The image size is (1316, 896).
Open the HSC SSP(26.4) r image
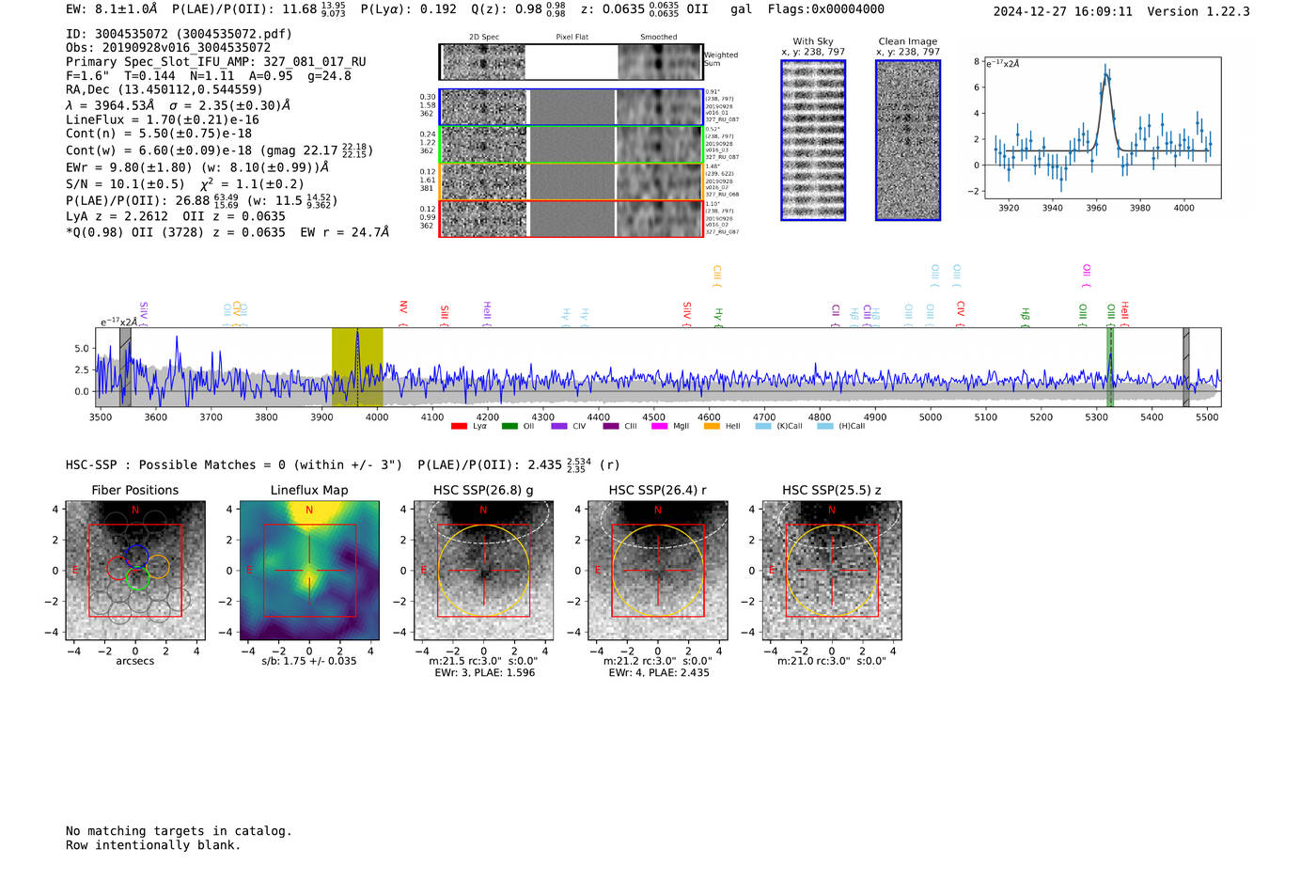(658, 571)
